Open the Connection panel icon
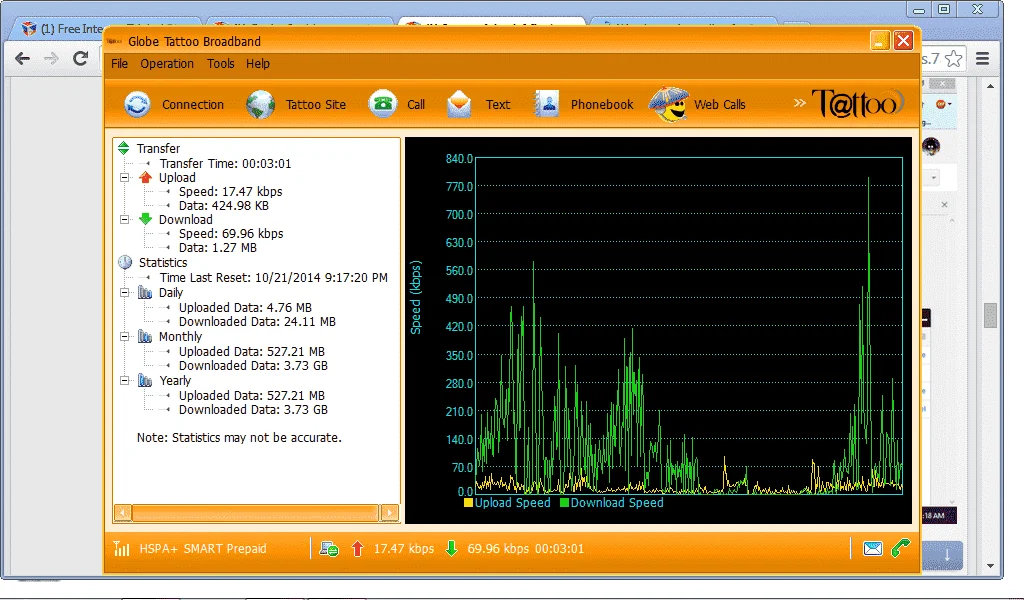The height and width of the screenshot is (600, 1024). click(x=137, y=104)
